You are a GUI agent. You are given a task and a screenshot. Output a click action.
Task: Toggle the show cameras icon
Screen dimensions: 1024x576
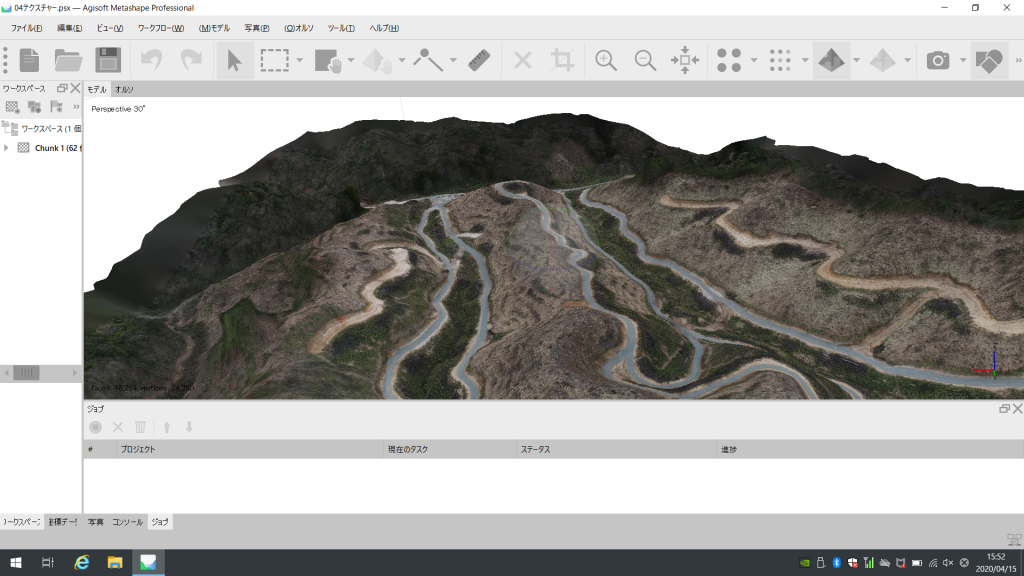point(937,61)
